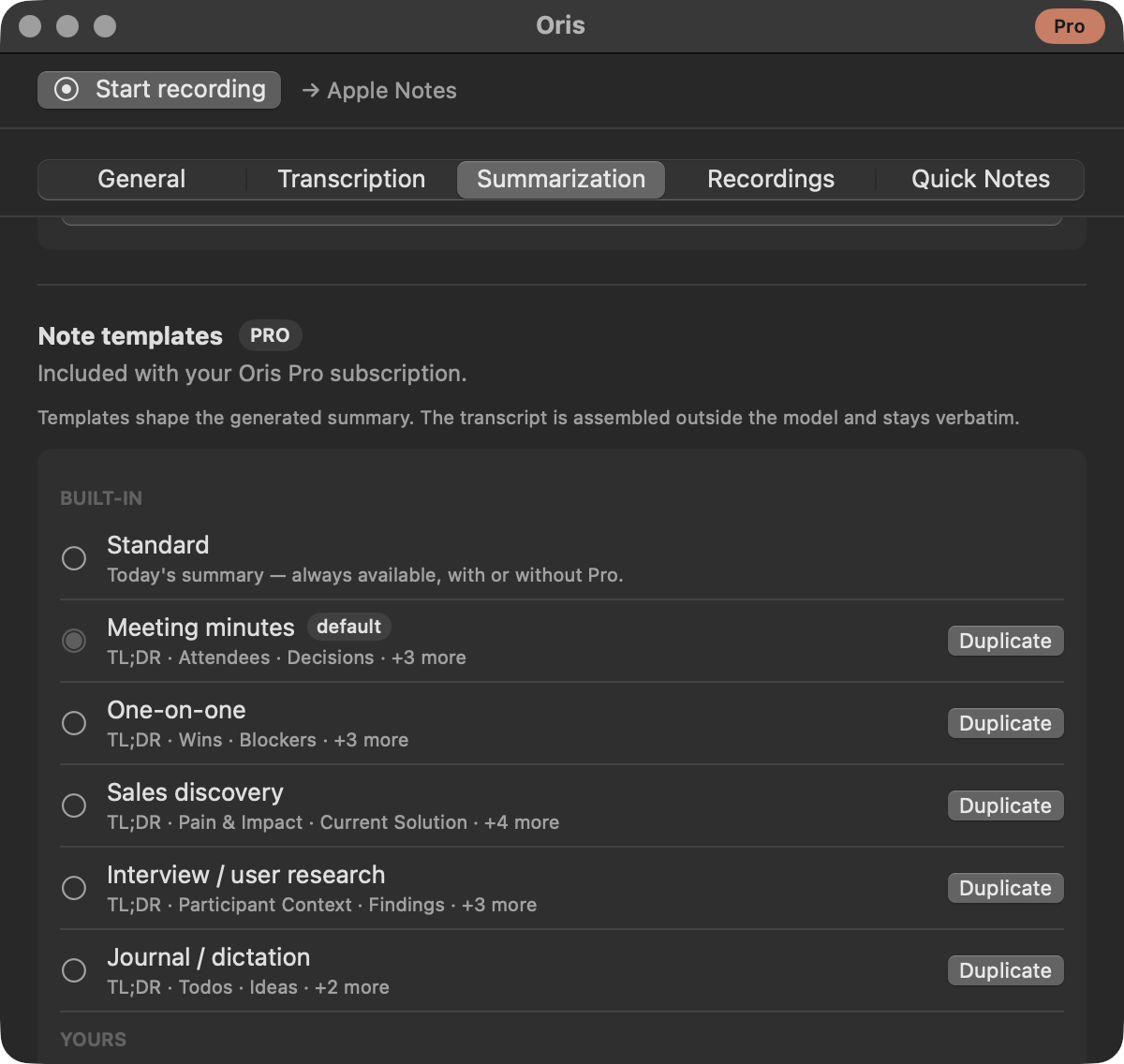Select the Standard template radio button
The image size is (1124, 1064).
tap(74, 558)
